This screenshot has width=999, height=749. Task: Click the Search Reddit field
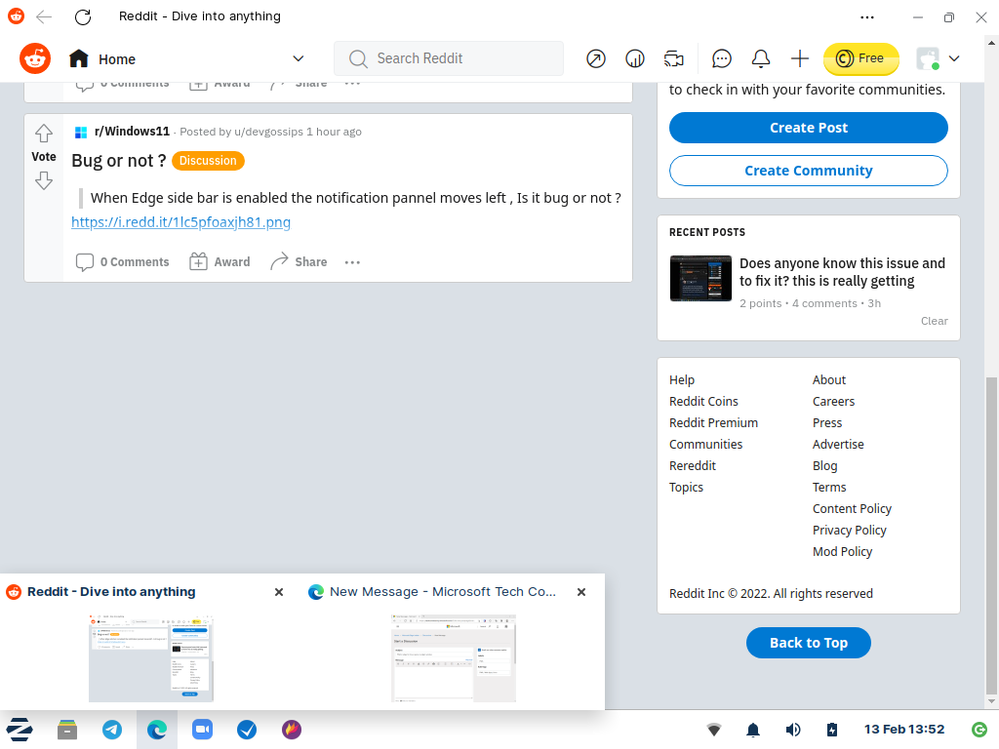(449, 59)
